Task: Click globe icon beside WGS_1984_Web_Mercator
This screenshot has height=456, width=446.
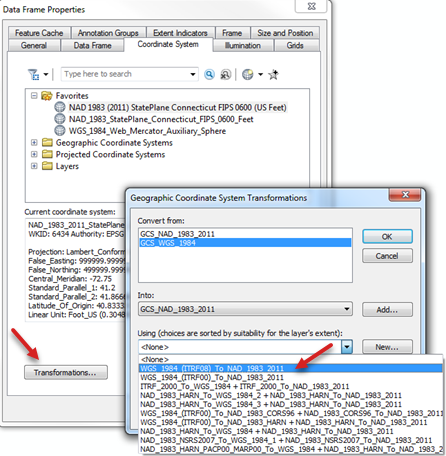Action: [x=60, y=130]
